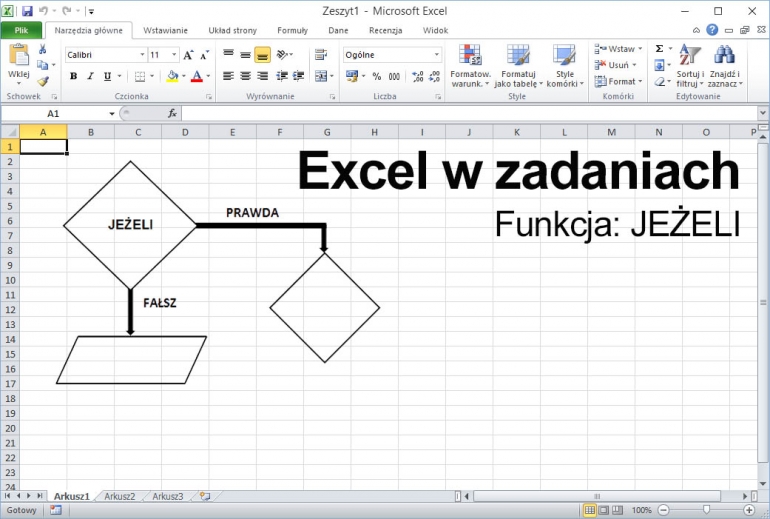Click Znajdź i zaznacz binoculars button
770x519 pixels.
pyautogui.click(x=725, y=66)
